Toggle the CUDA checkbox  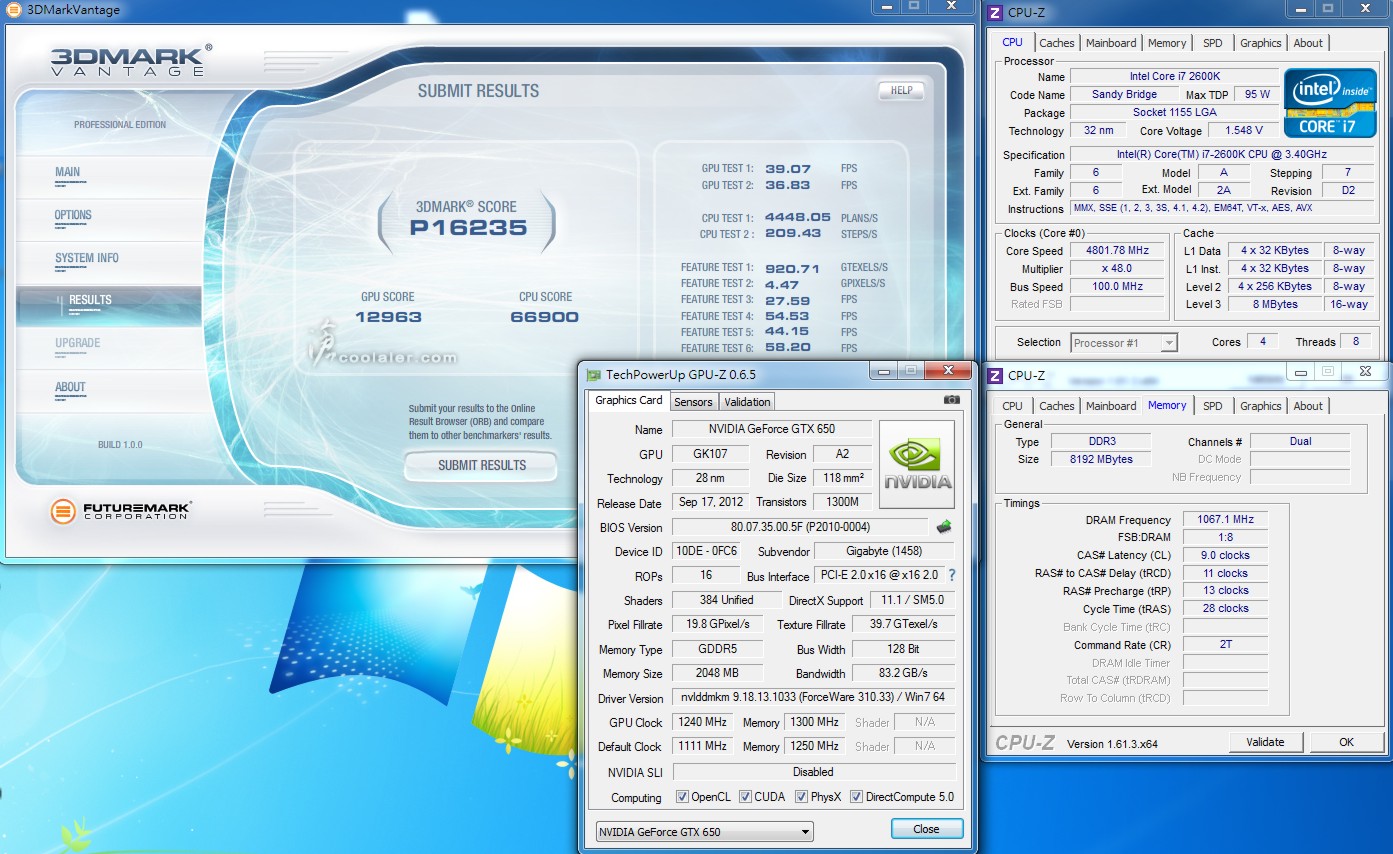point(746,797)
